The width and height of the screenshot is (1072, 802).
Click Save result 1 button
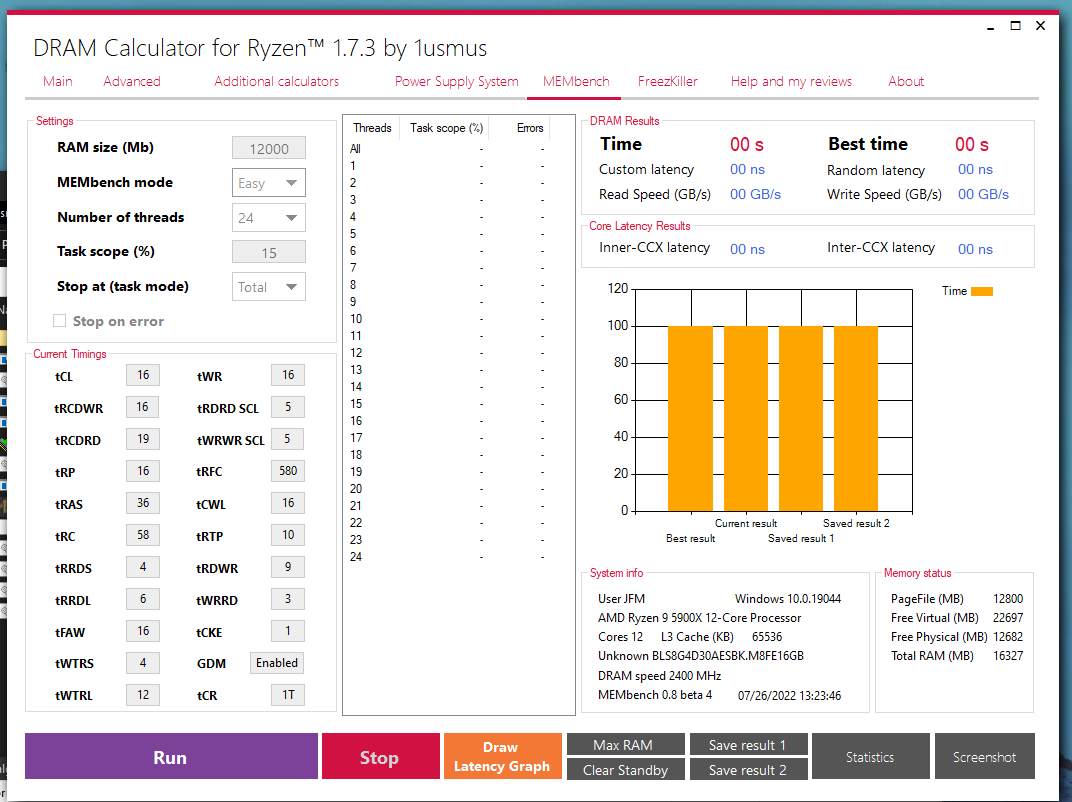pyautogui.click(x=748, y=745)
